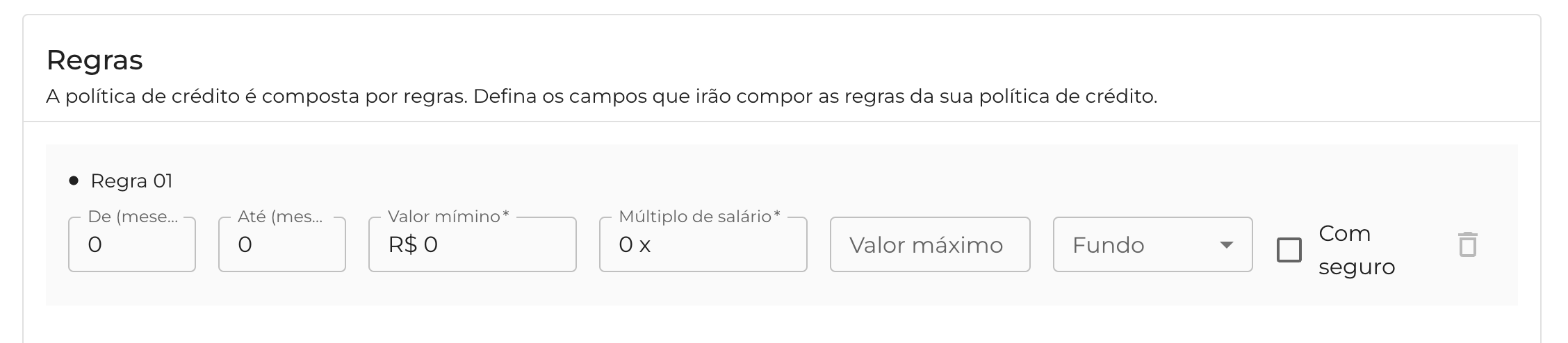Open the Fundo dropdown
The height and width of the screenshot is (343, 1568).
1140,245
